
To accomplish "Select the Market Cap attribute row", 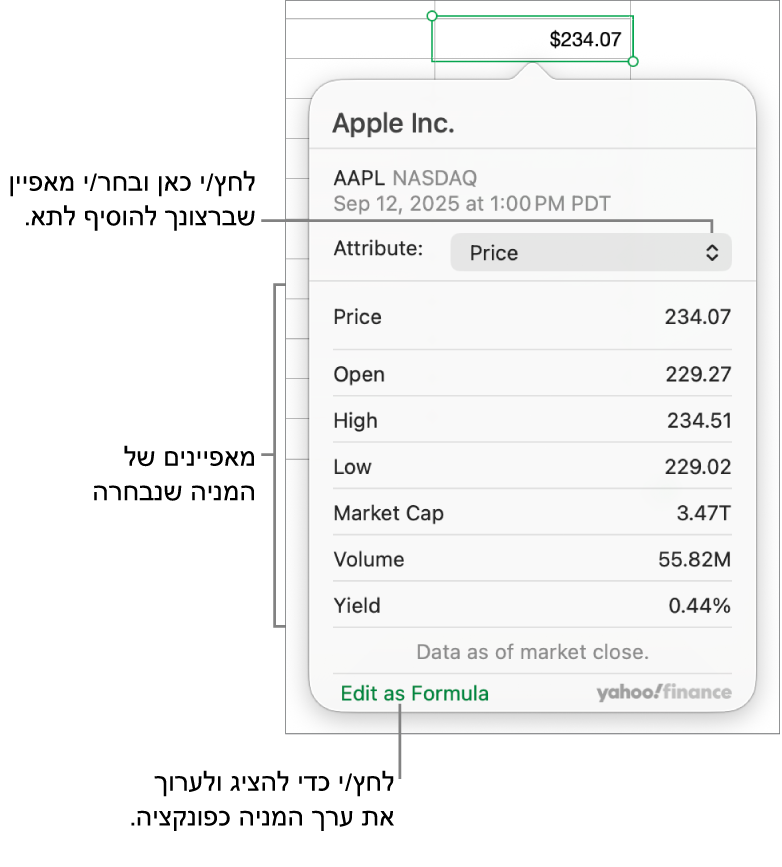I will [532, 513].
